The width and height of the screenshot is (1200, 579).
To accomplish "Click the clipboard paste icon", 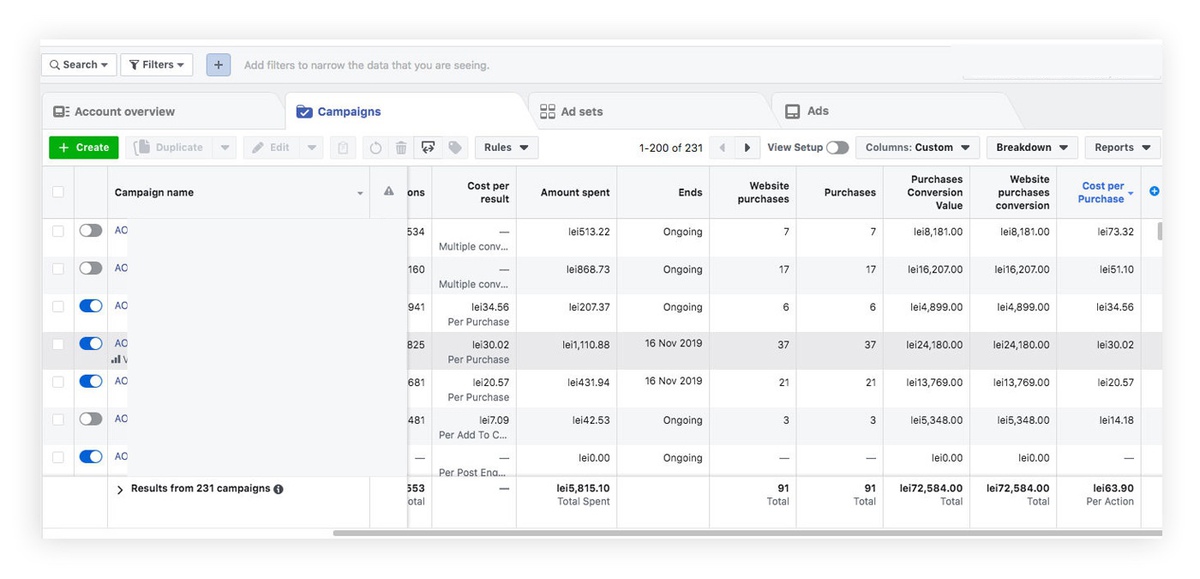I will click(343, 148).
